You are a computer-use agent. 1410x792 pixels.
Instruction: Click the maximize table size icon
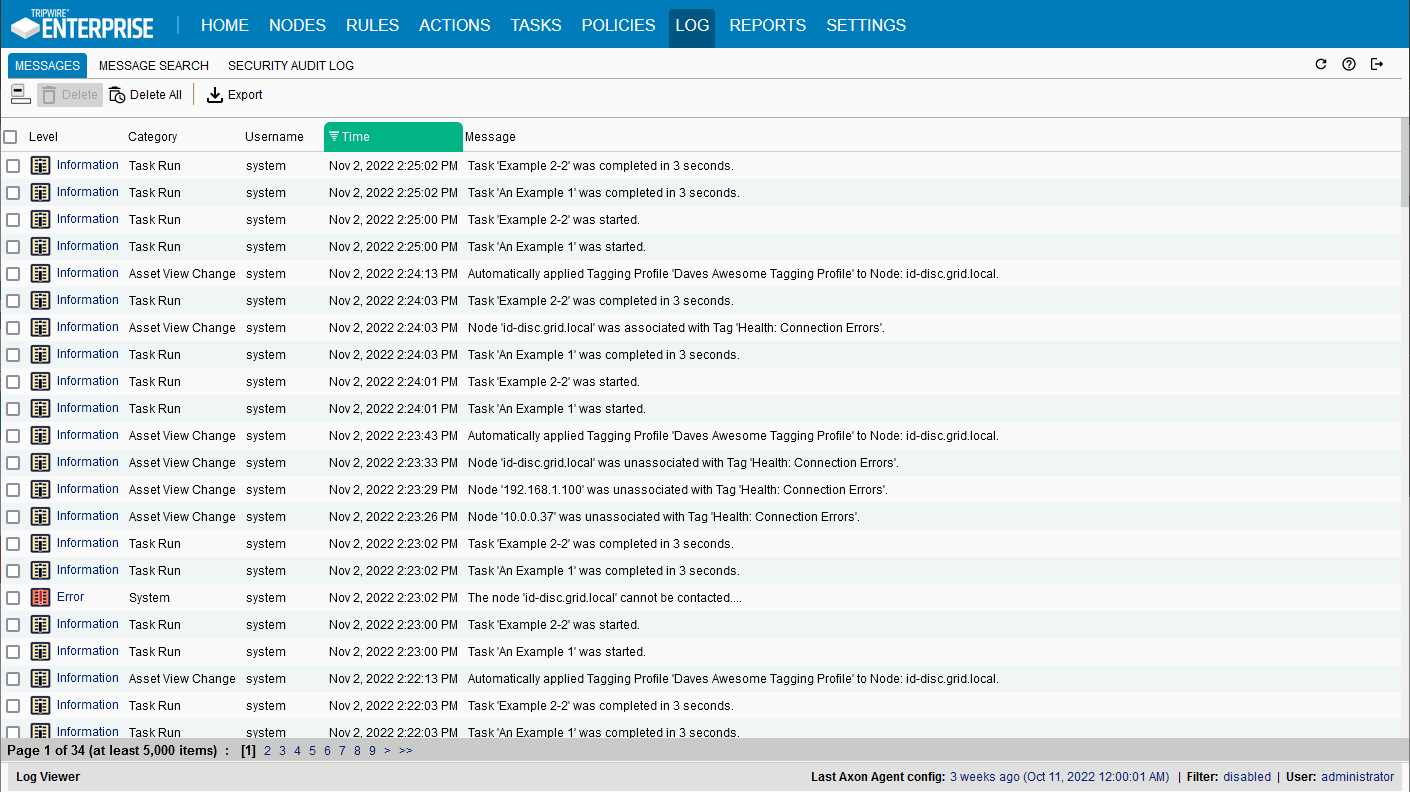(x=20, y=93)
